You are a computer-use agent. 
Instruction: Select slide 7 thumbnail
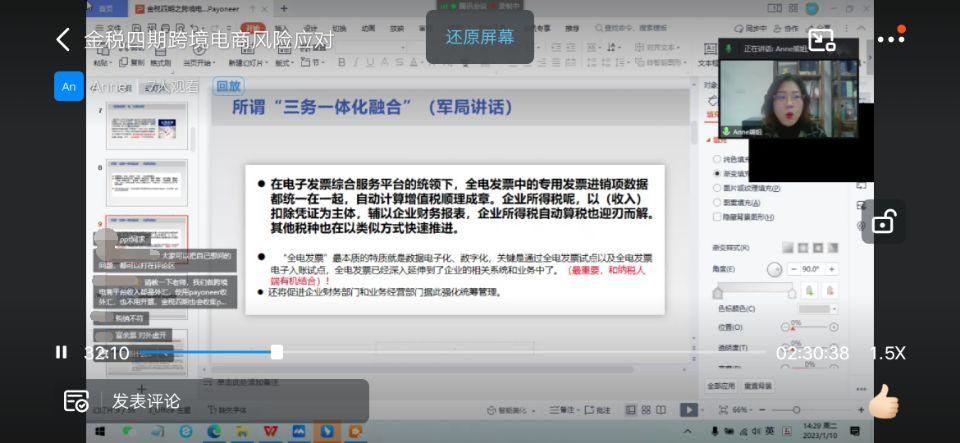[x=147, y=125]
